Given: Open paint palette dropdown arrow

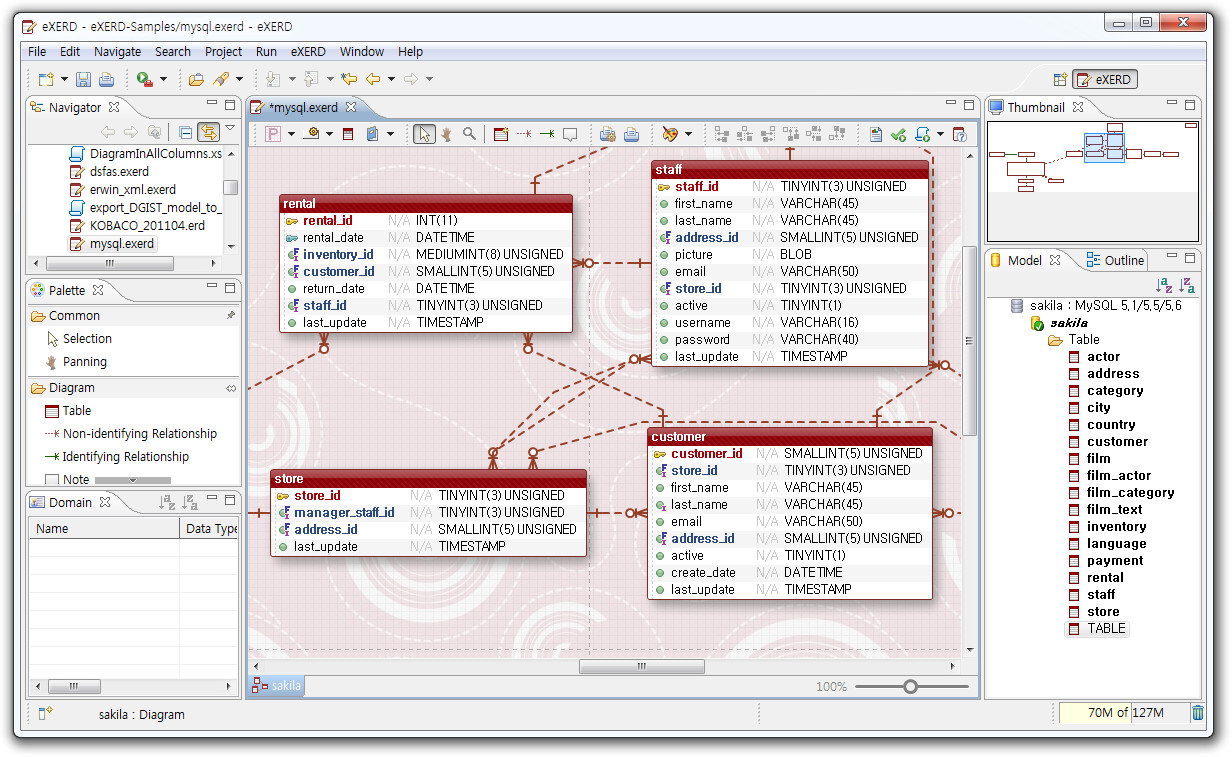Looking at the screenshot, I should point(688,134).
